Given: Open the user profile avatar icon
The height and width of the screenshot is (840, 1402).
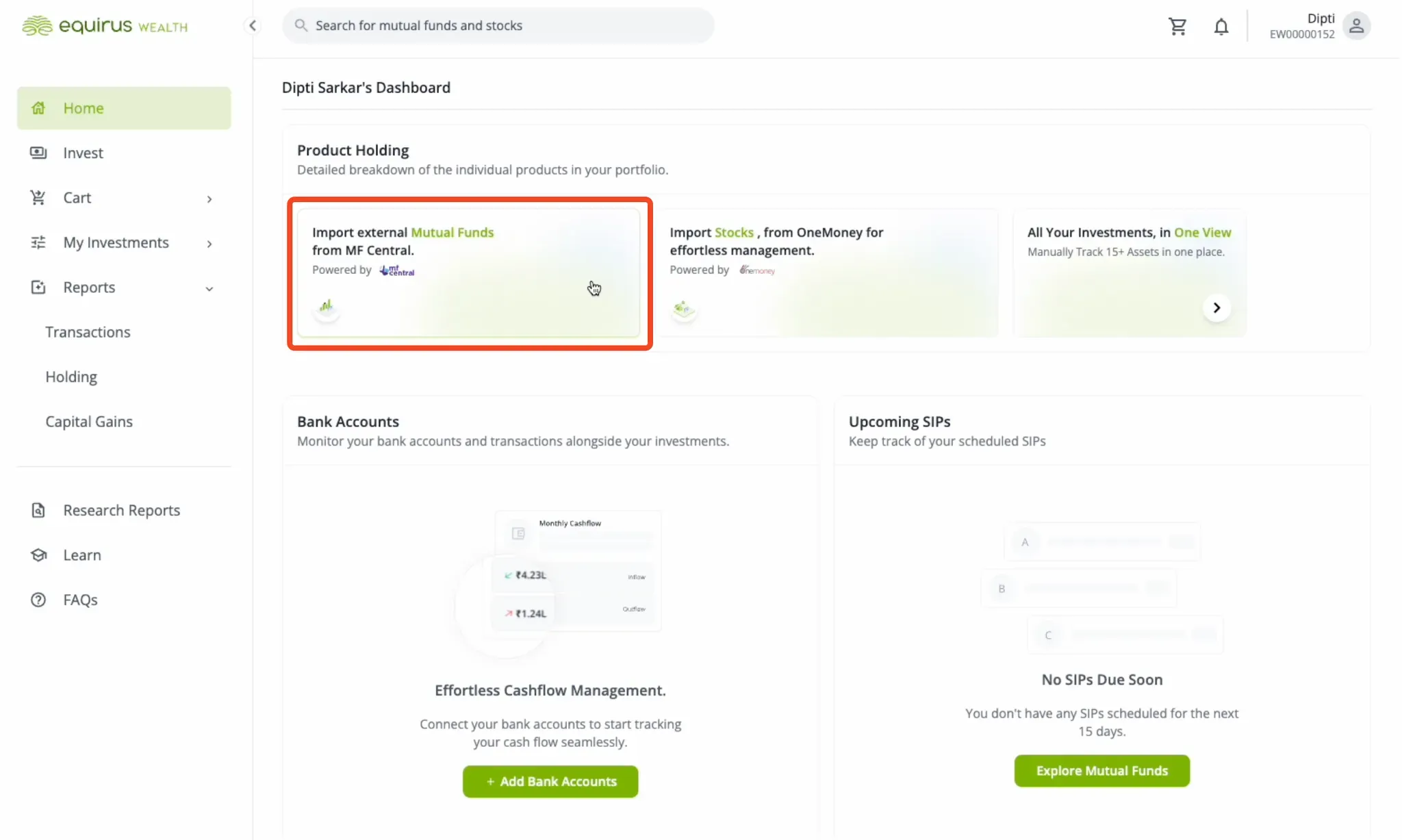Looking at the screenshot, I should (x=1356, y=26).
